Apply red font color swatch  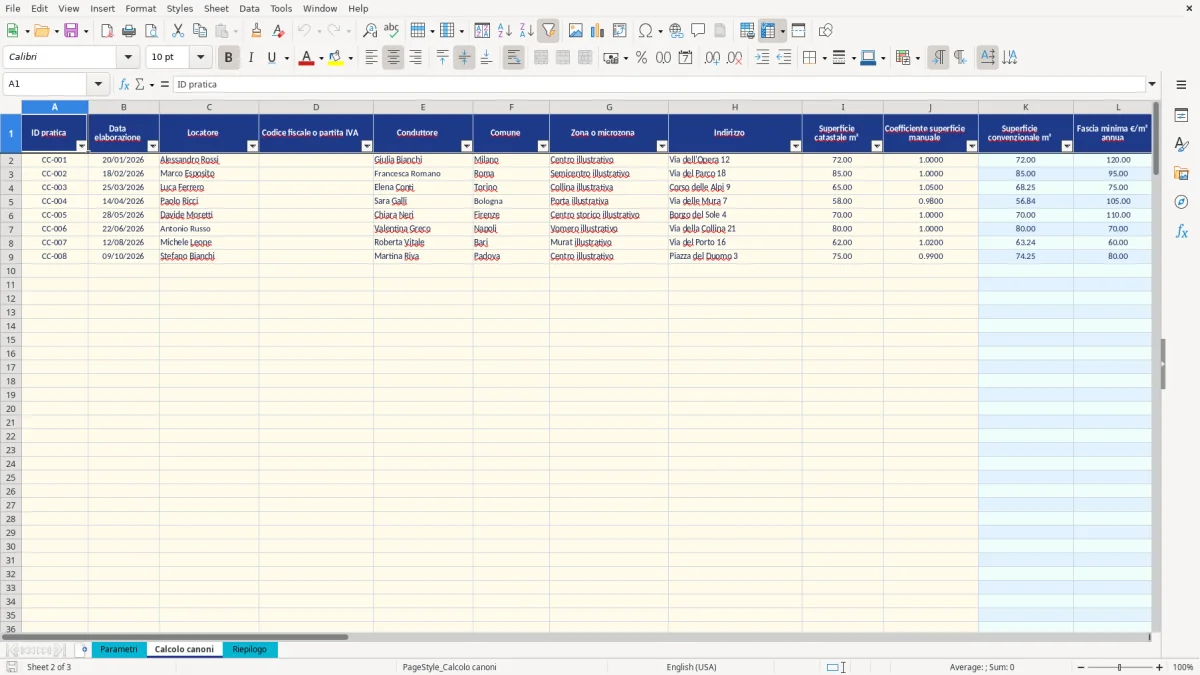[306, 58]
